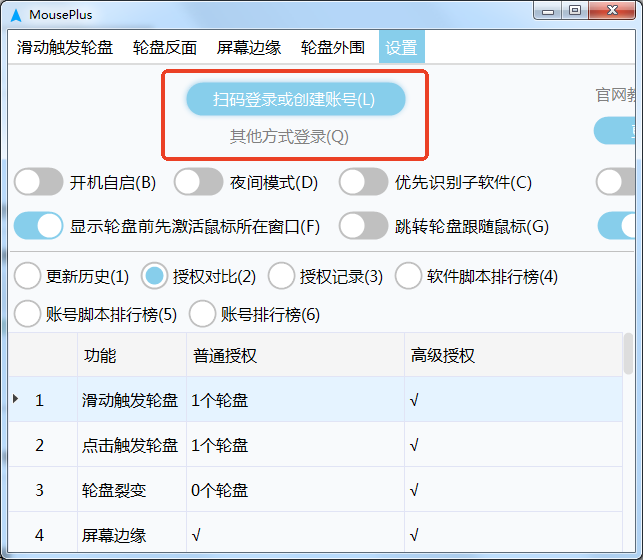This screenshot has width=643, height=560.
Task: Toggle 优先识别子软件(C) switch
Action: (x=363, y=182)
